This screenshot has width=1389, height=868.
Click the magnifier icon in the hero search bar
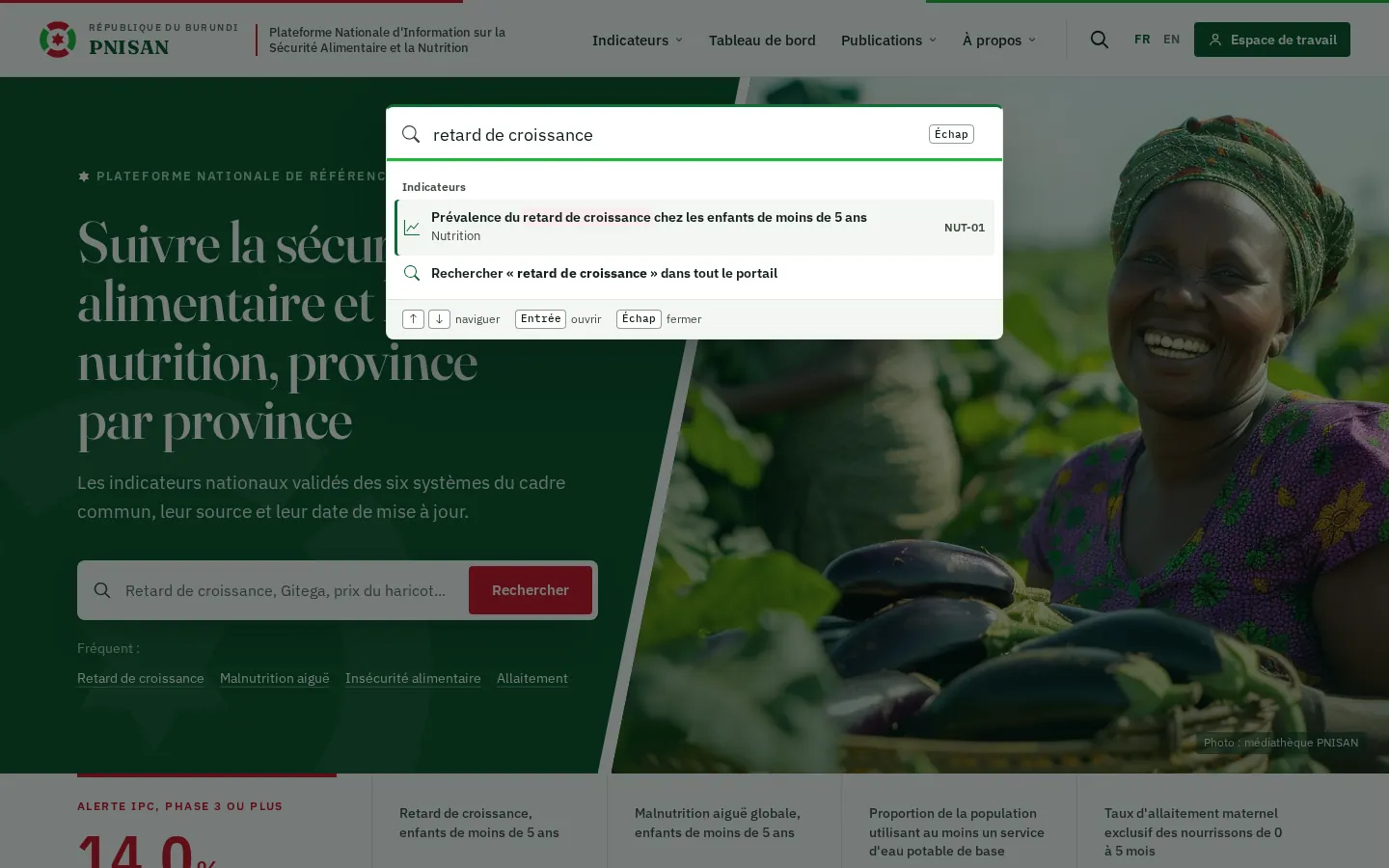(x=102, y=590)
